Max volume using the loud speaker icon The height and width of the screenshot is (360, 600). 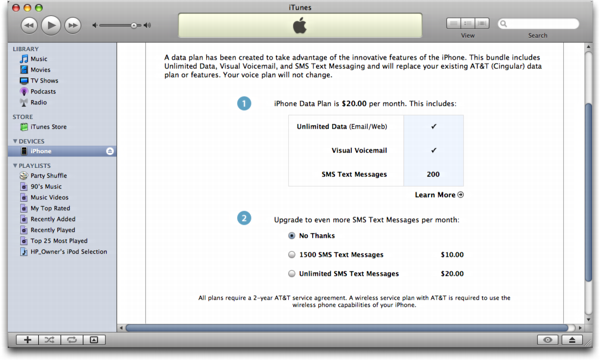click(x=147, y=25)
